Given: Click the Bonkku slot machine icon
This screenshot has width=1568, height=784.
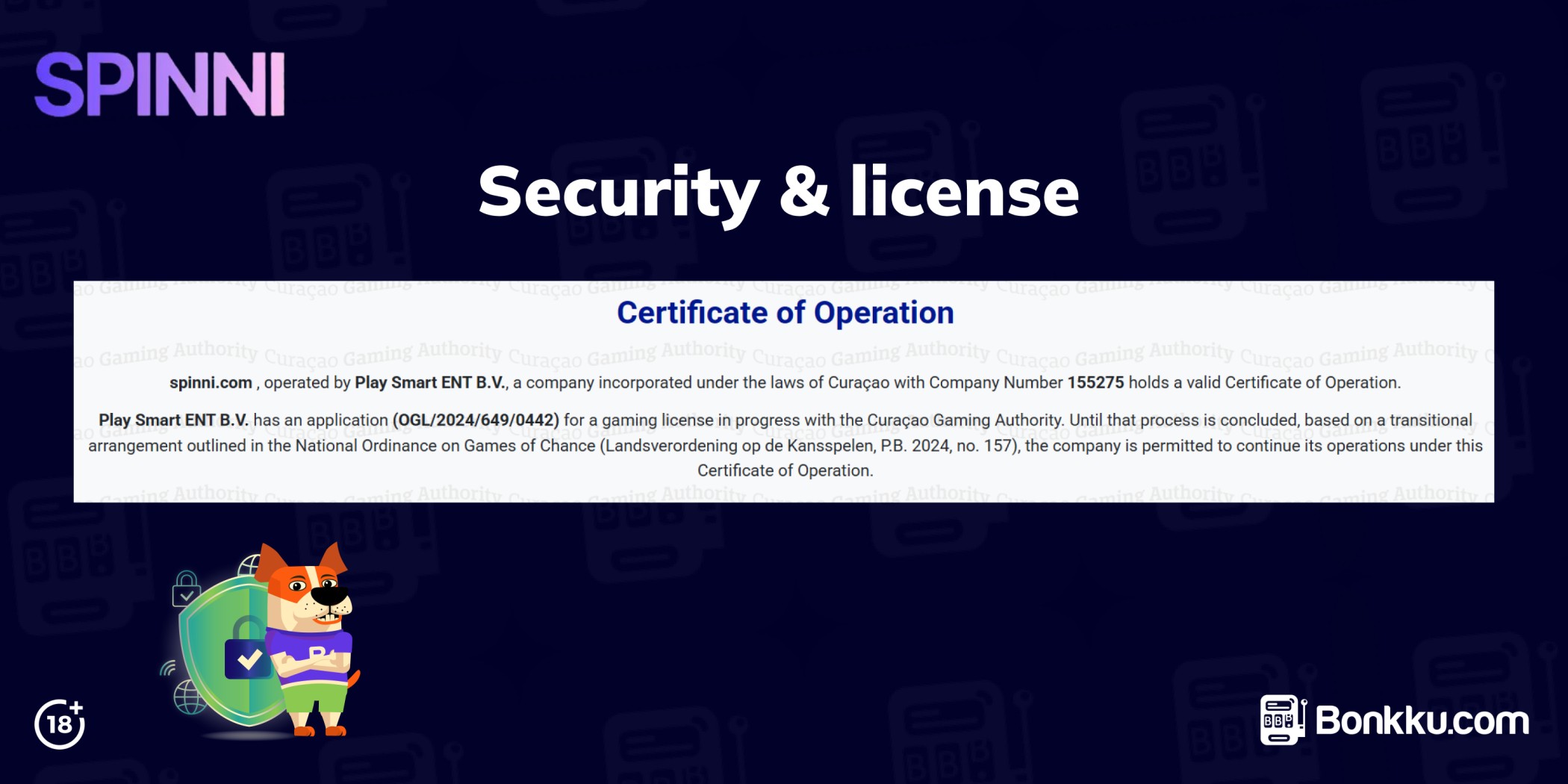Looking at the screenshot, I should click(1283, 720).
